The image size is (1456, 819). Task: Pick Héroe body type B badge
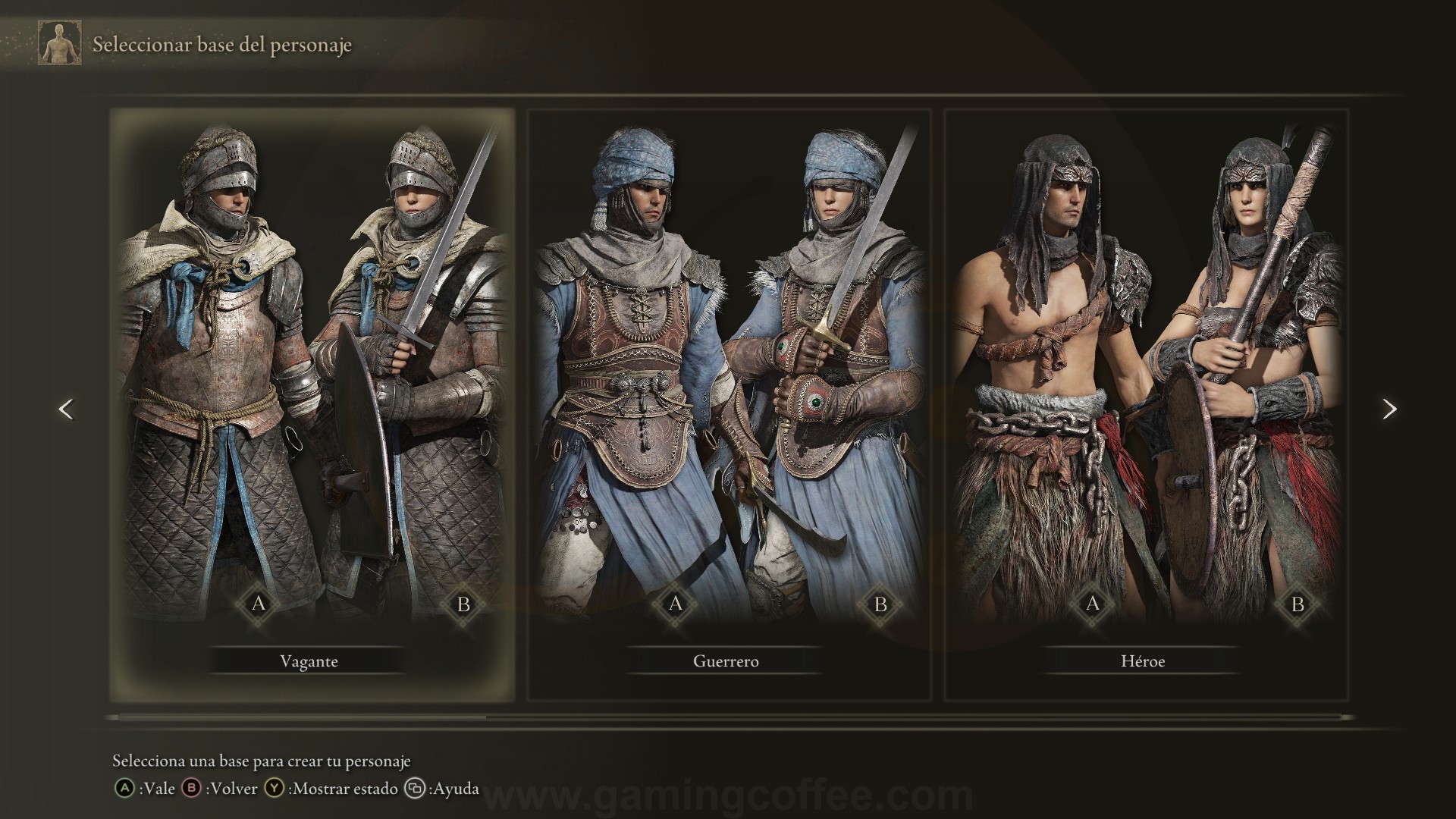pyautogui.click(x=1298, y=604)
